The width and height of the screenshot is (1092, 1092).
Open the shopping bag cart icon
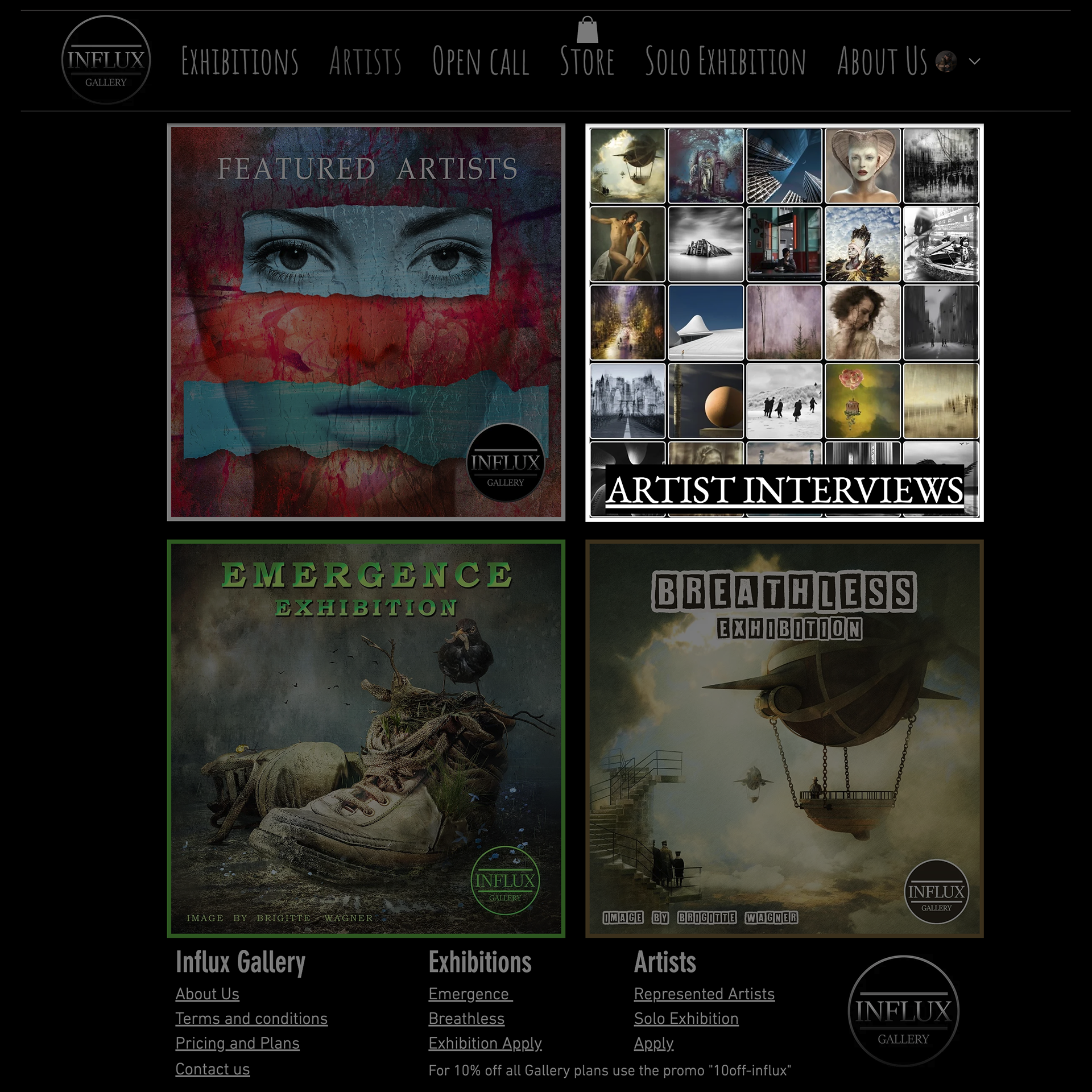(x=588, y=30)
